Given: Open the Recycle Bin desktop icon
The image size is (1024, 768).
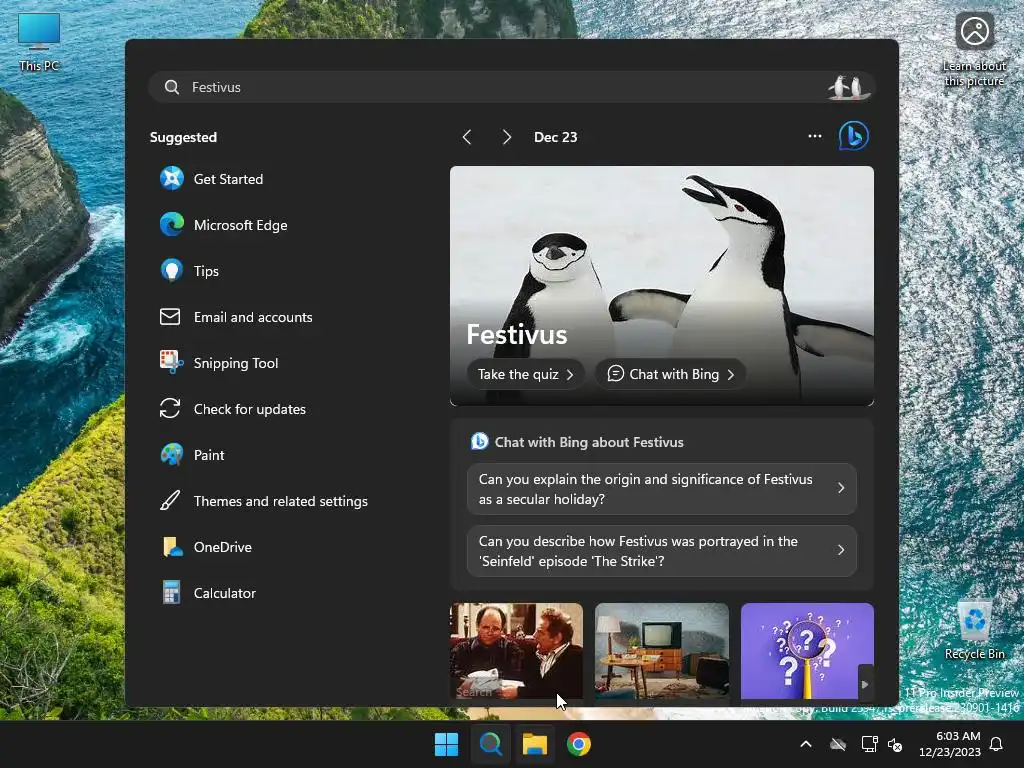Looking at the screenshot, I should pos(974,630).
